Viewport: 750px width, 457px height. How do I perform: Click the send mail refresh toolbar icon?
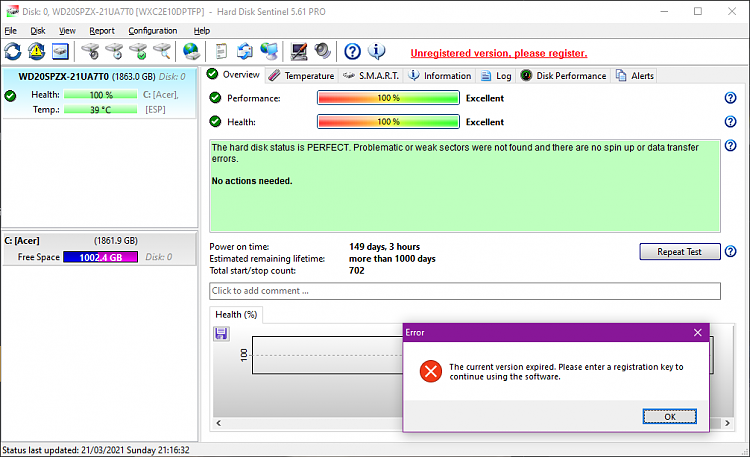[x=245, y=51]
